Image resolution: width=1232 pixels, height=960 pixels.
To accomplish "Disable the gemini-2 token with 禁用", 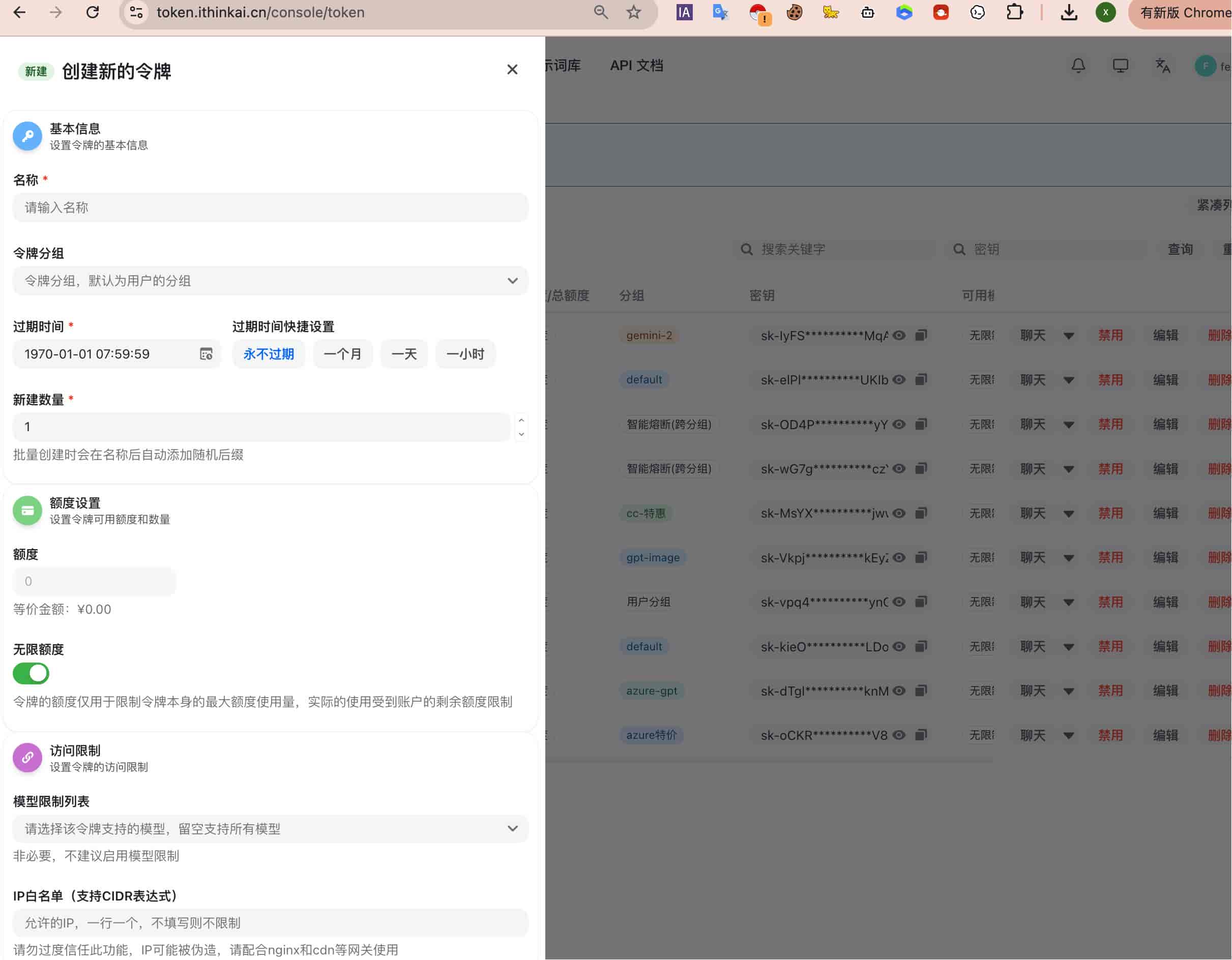I will point(1110,336).
